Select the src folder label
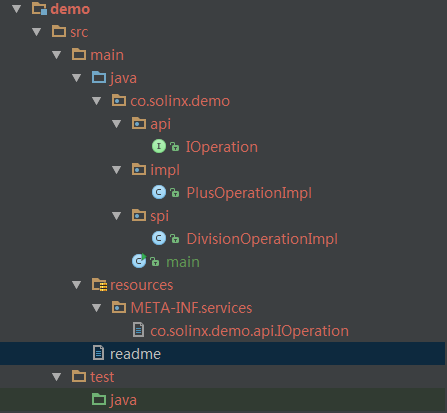Screen dimensions: 447x413 click(x=79, y=32)
